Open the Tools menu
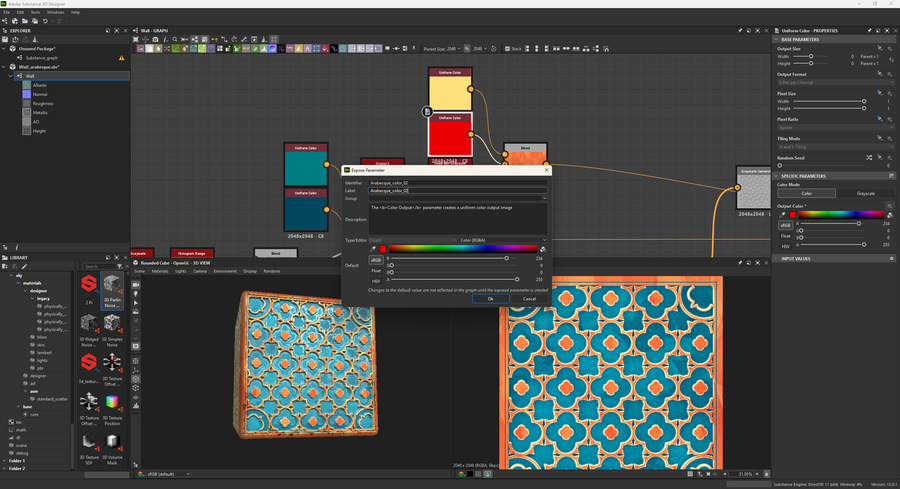900x489 pixels. point(35,12)
